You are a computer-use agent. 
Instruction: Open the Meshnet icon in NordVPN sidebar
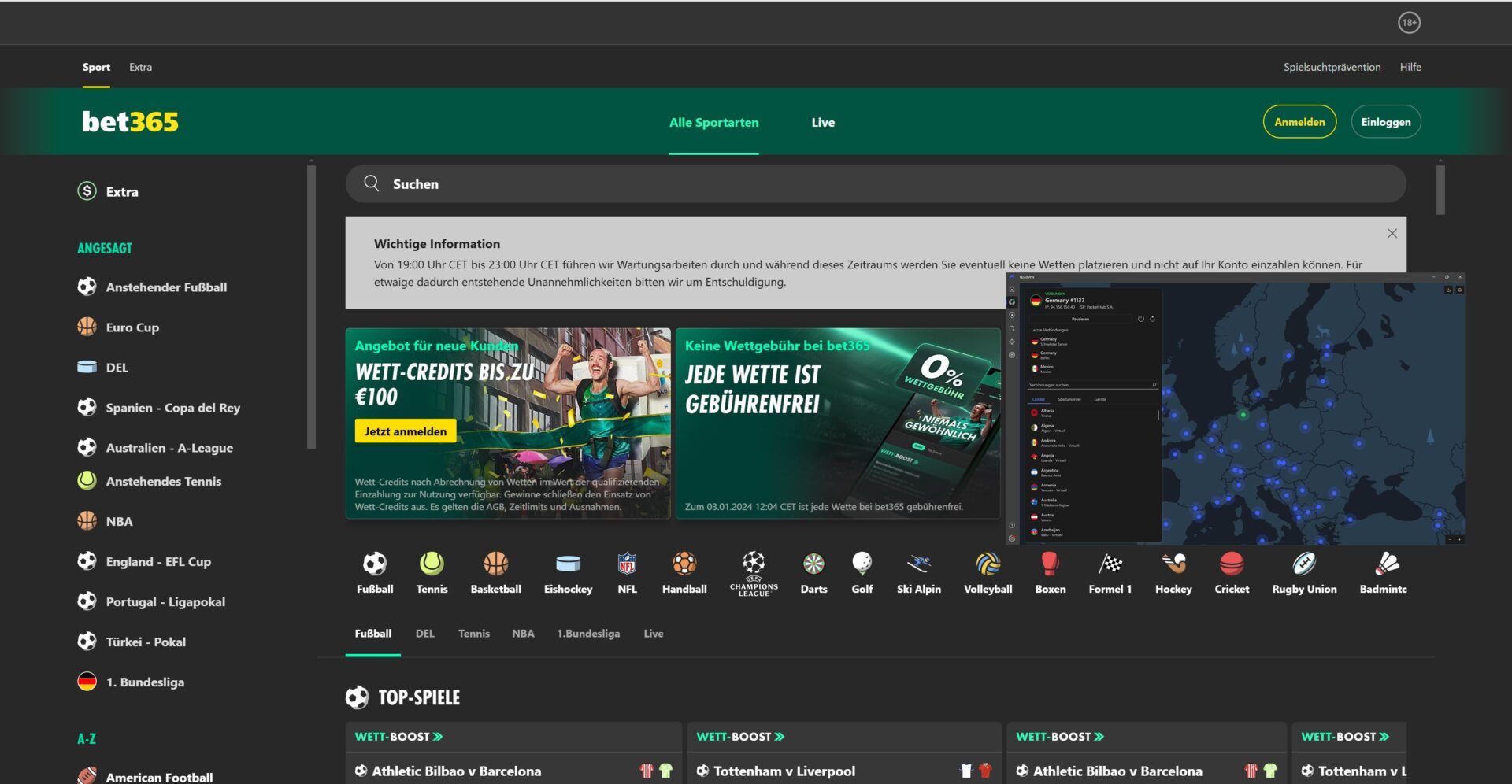[x=1012, y=342]
